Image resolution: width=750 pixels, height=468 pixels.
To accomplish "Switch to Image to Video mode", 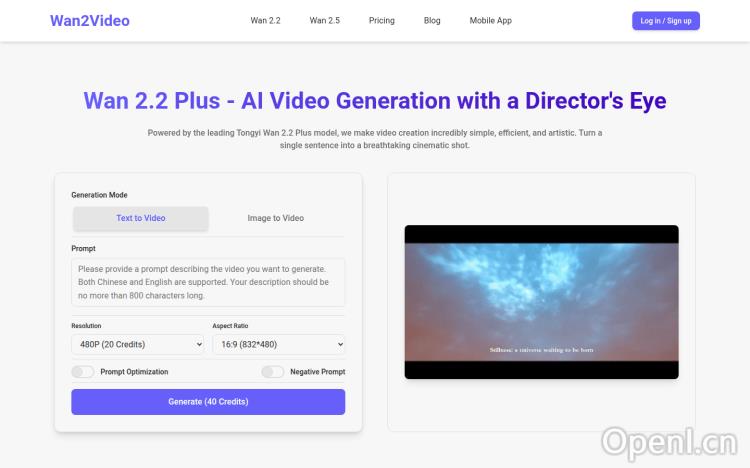I will coord(276,218).
